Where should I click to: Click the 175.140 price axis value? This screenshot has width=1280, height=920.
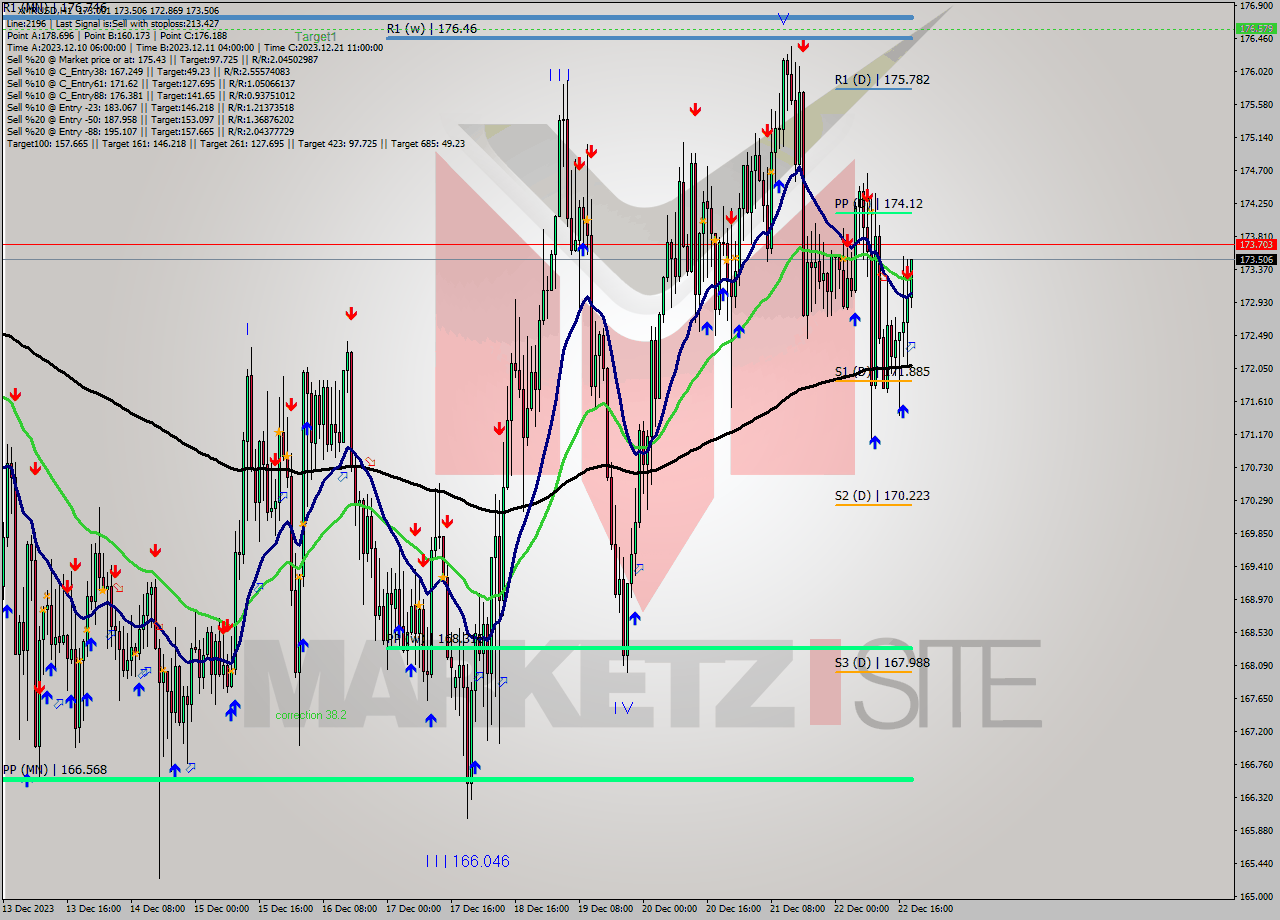pyautogui.click(x=1256, y=137)
